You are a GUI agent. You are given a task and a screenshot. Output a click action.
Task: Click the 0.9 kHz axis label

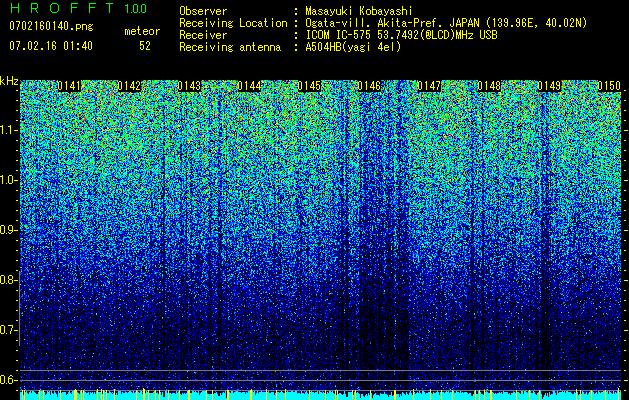[x=9, y=230]
